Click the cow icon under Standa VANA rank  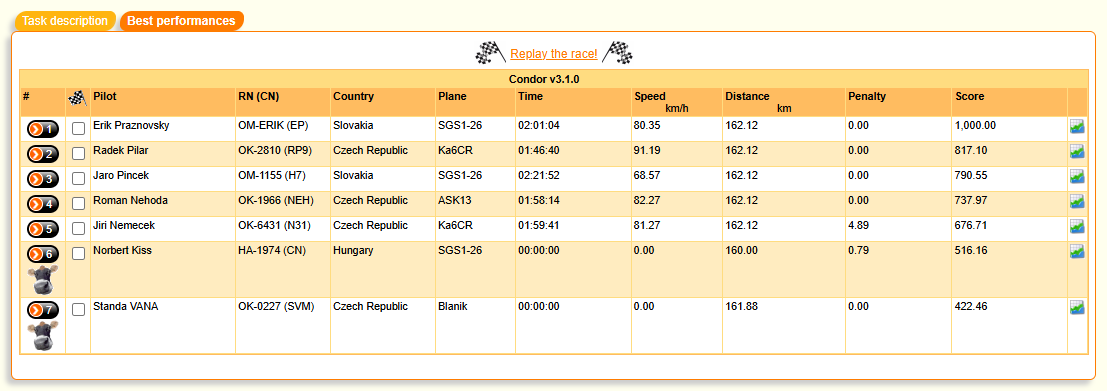click(x=43, y=335)
